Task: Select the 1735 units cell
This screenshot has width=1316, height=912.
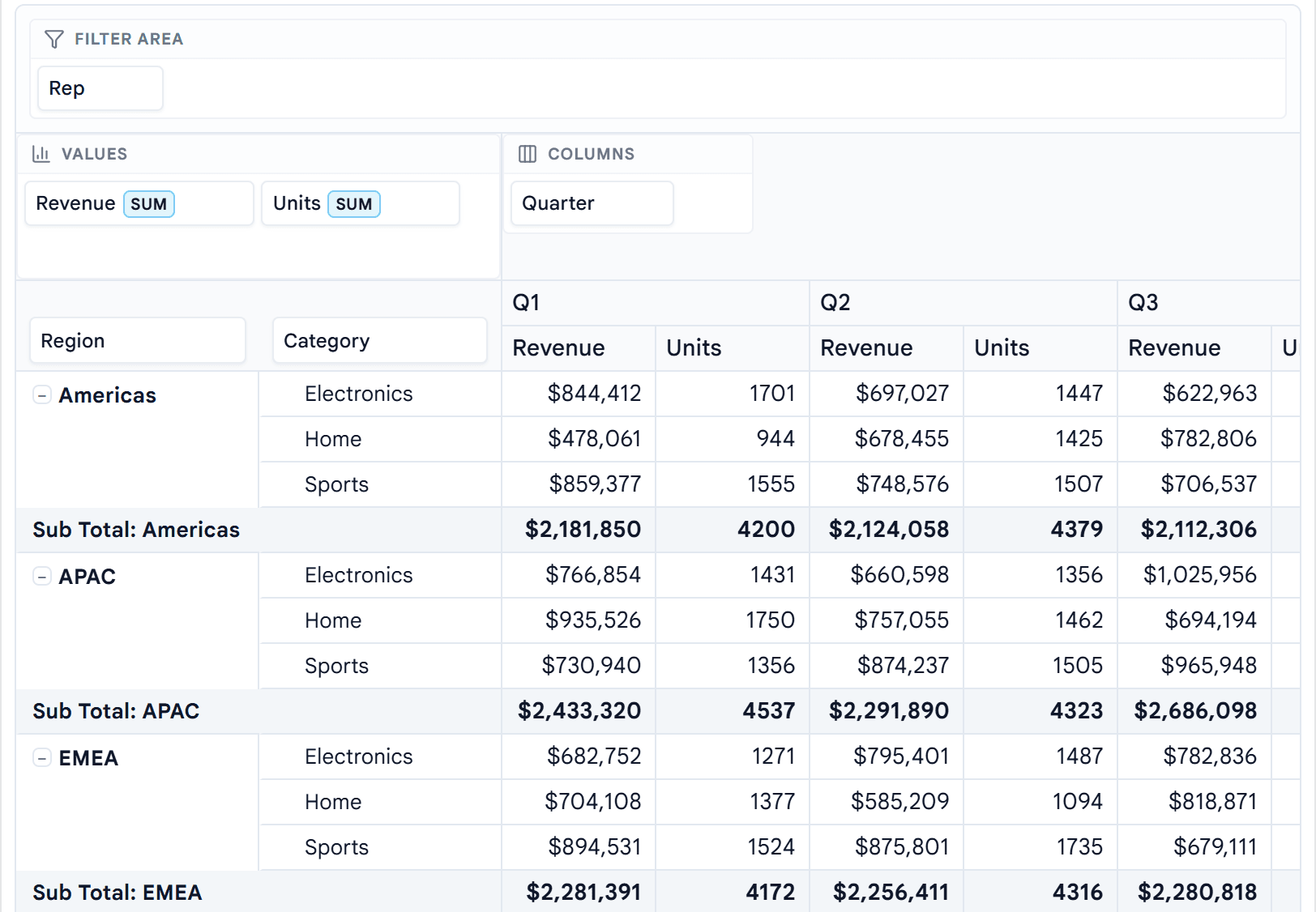Action: click(1040, 847)
